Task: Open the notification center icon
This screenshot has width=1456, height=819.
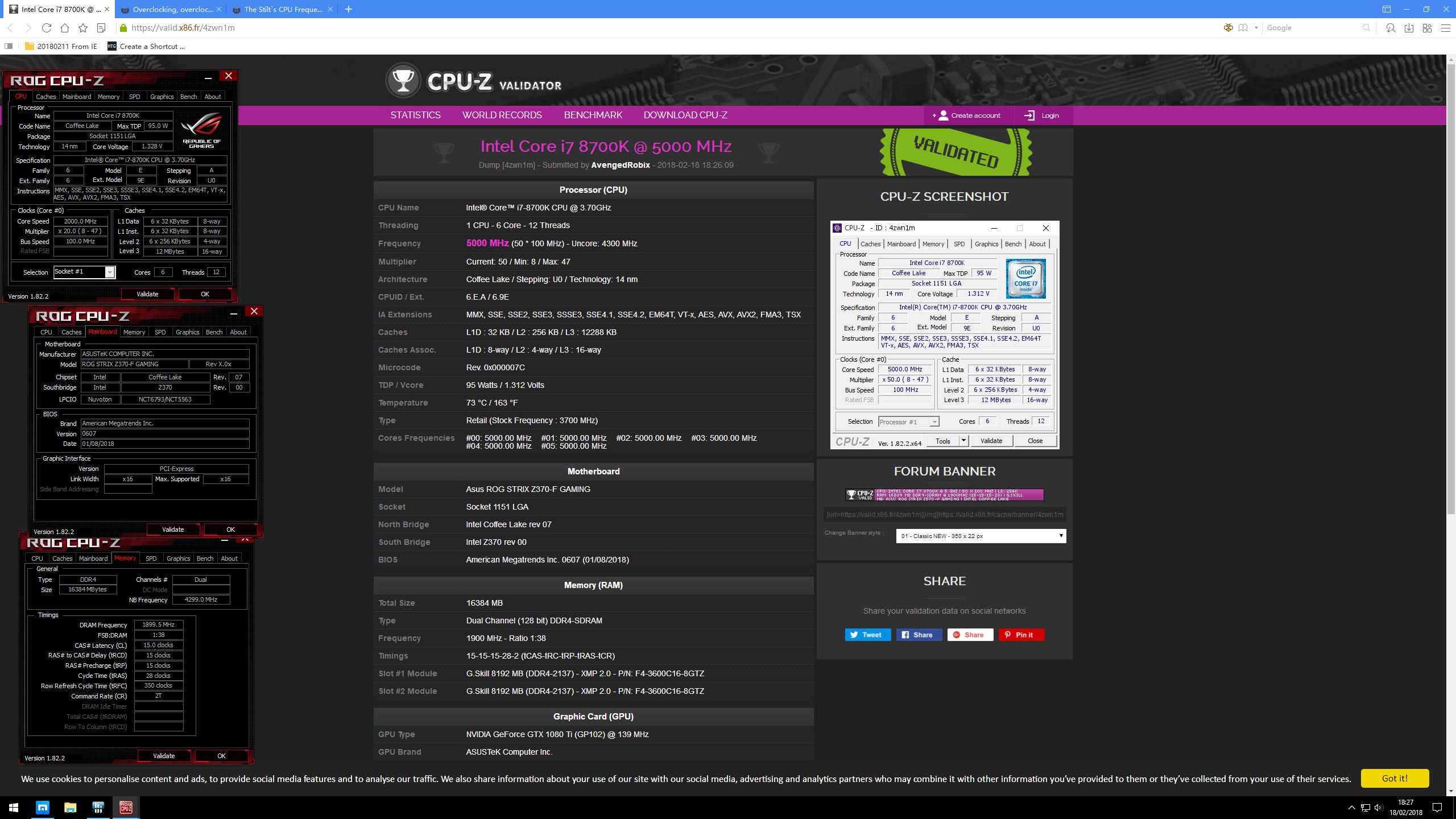Action: [1437, 807]
